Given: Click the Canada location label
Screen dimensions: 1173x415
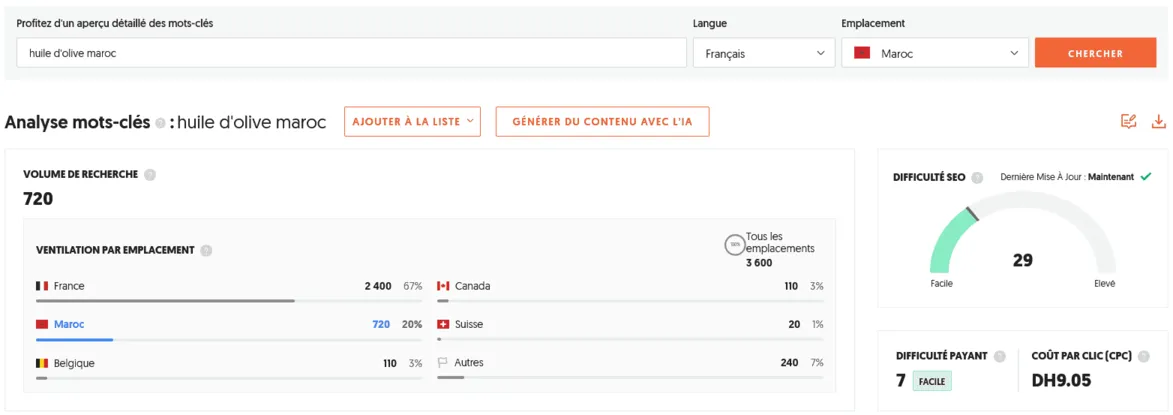Looking at the screenshot, I should click(473, 286).
